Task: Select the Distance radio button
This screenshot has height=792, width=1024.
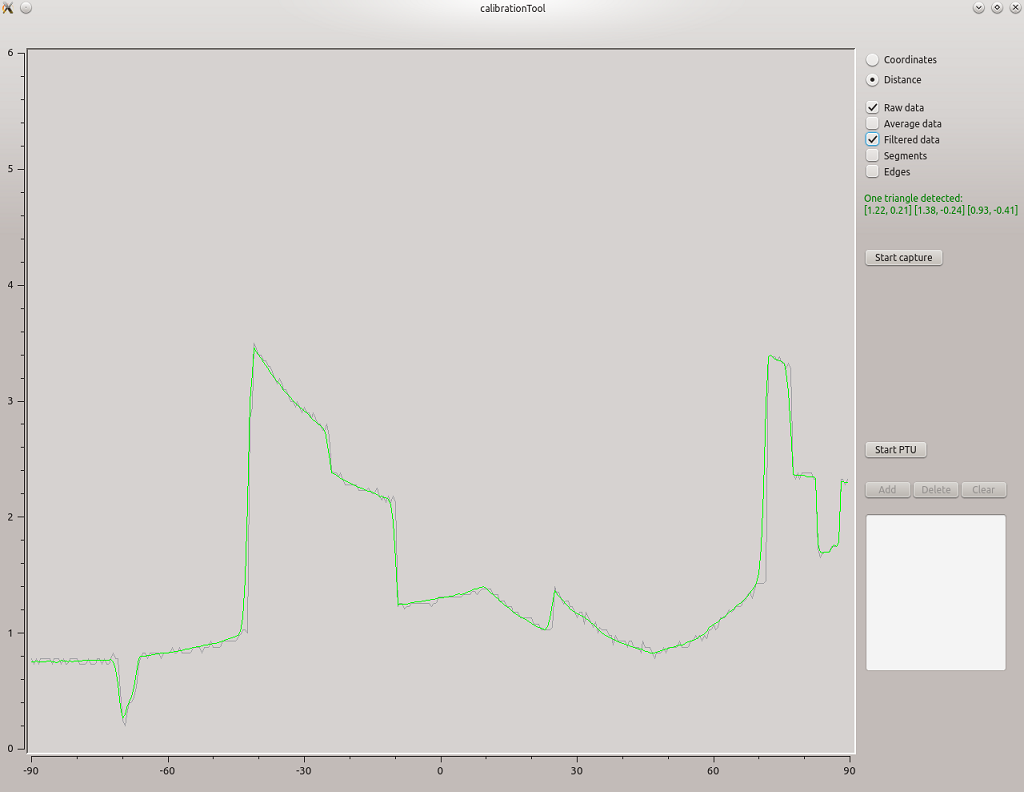Action: [873, 80]
